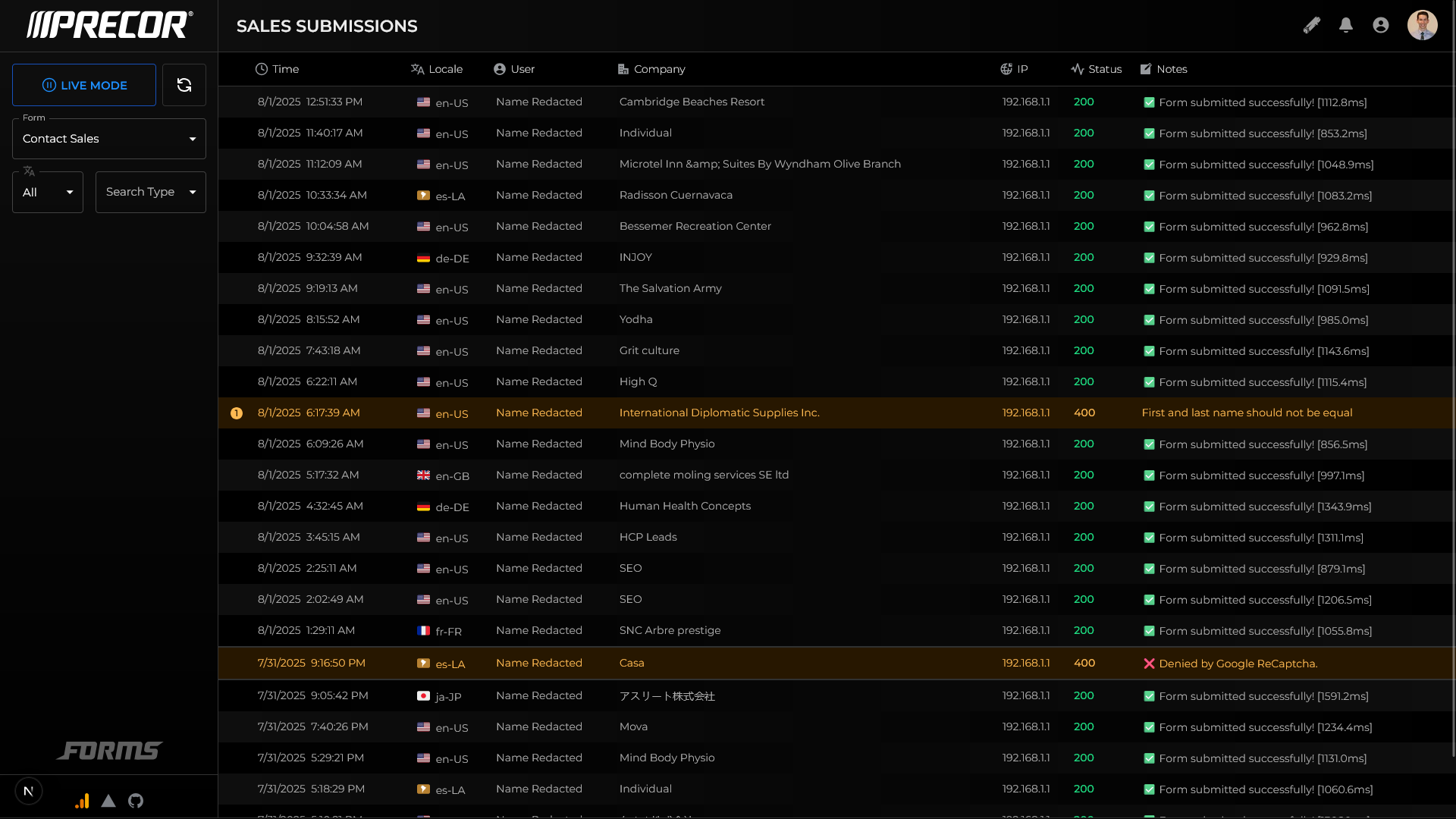Click the Precor logo
This screenshot has height=819, width=1456.
(109, 25)
